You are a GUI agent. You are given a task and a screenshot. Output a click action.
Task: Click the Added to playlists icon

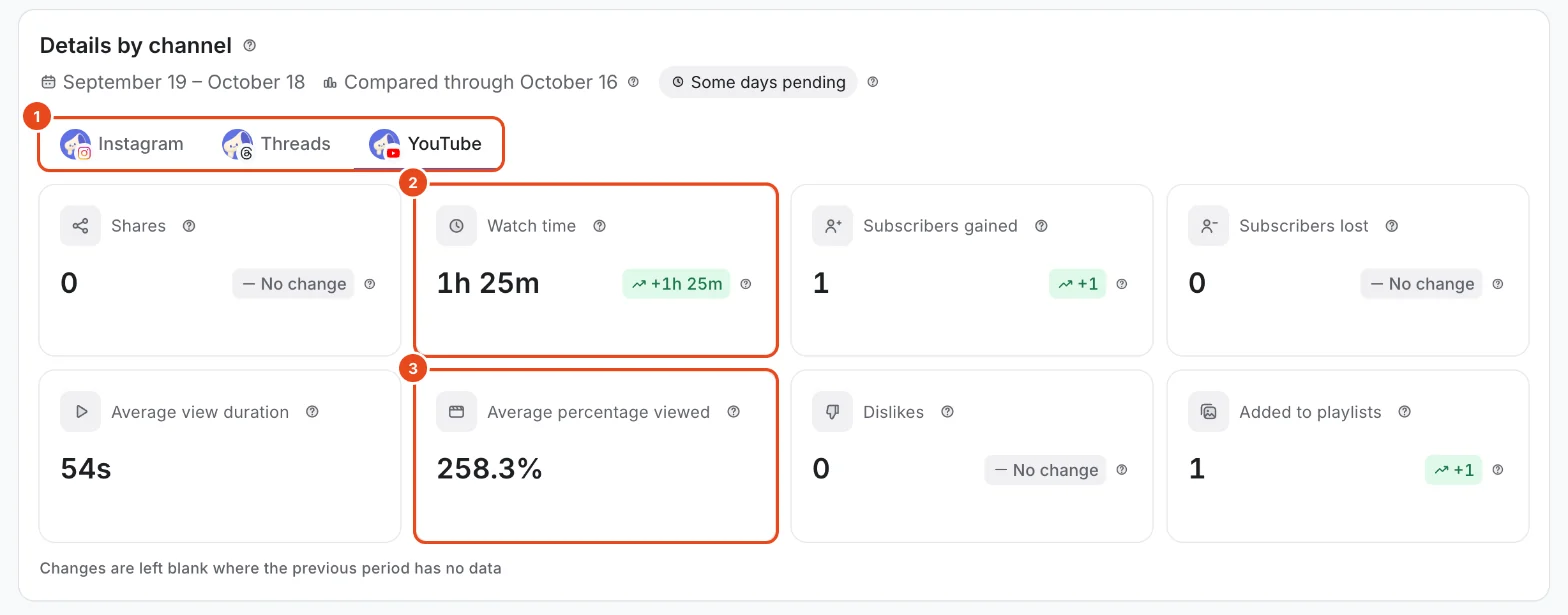coord(1208,412)
